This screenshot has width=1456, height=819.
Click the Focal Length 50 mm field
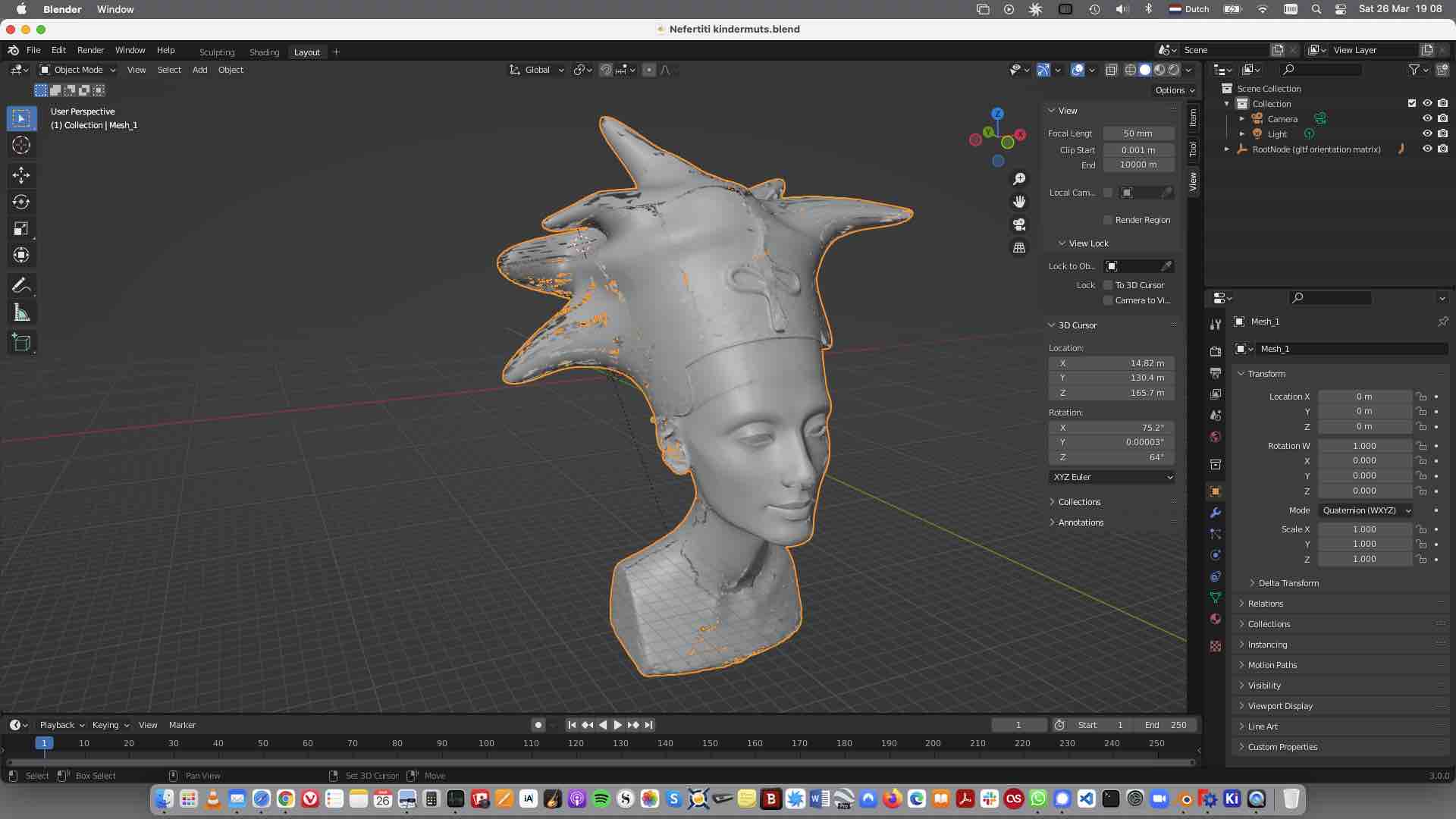point(1138,133)
